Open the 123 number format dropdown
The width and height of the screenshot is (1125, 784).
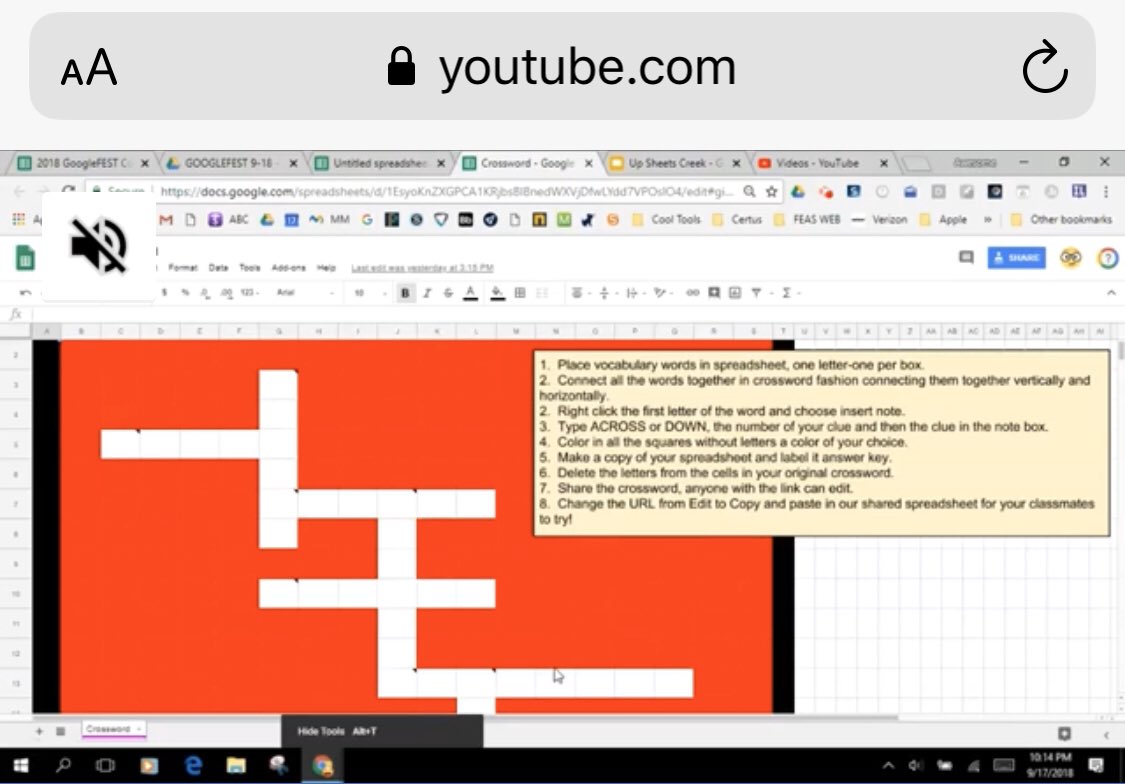[x=250, y=293]
